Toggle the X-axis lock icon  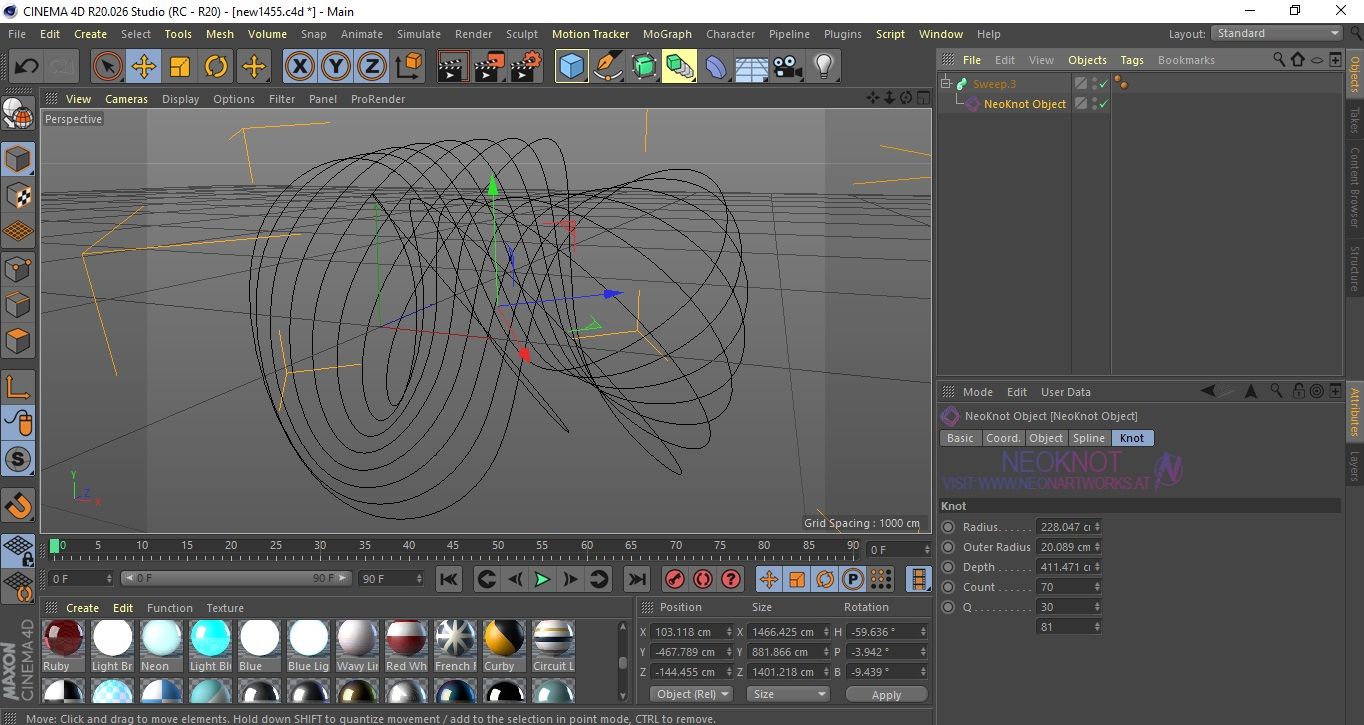(x=299, y=67)
